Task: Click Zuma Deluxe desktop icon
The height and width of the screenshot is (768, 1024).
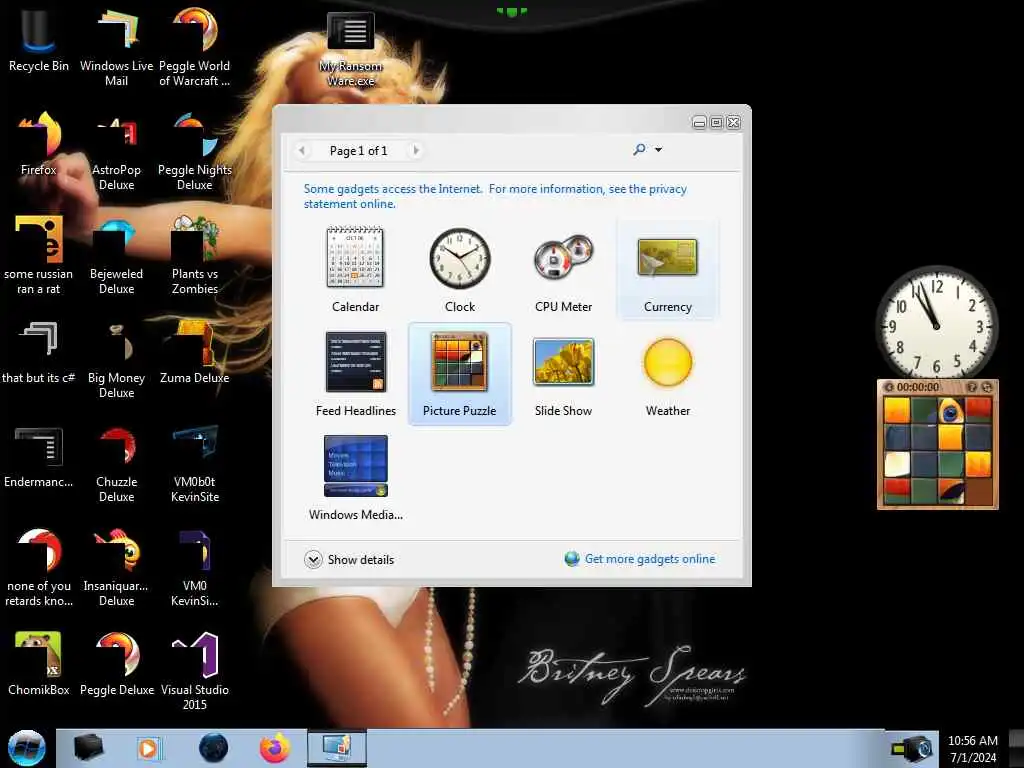Action: coord(195,353)
